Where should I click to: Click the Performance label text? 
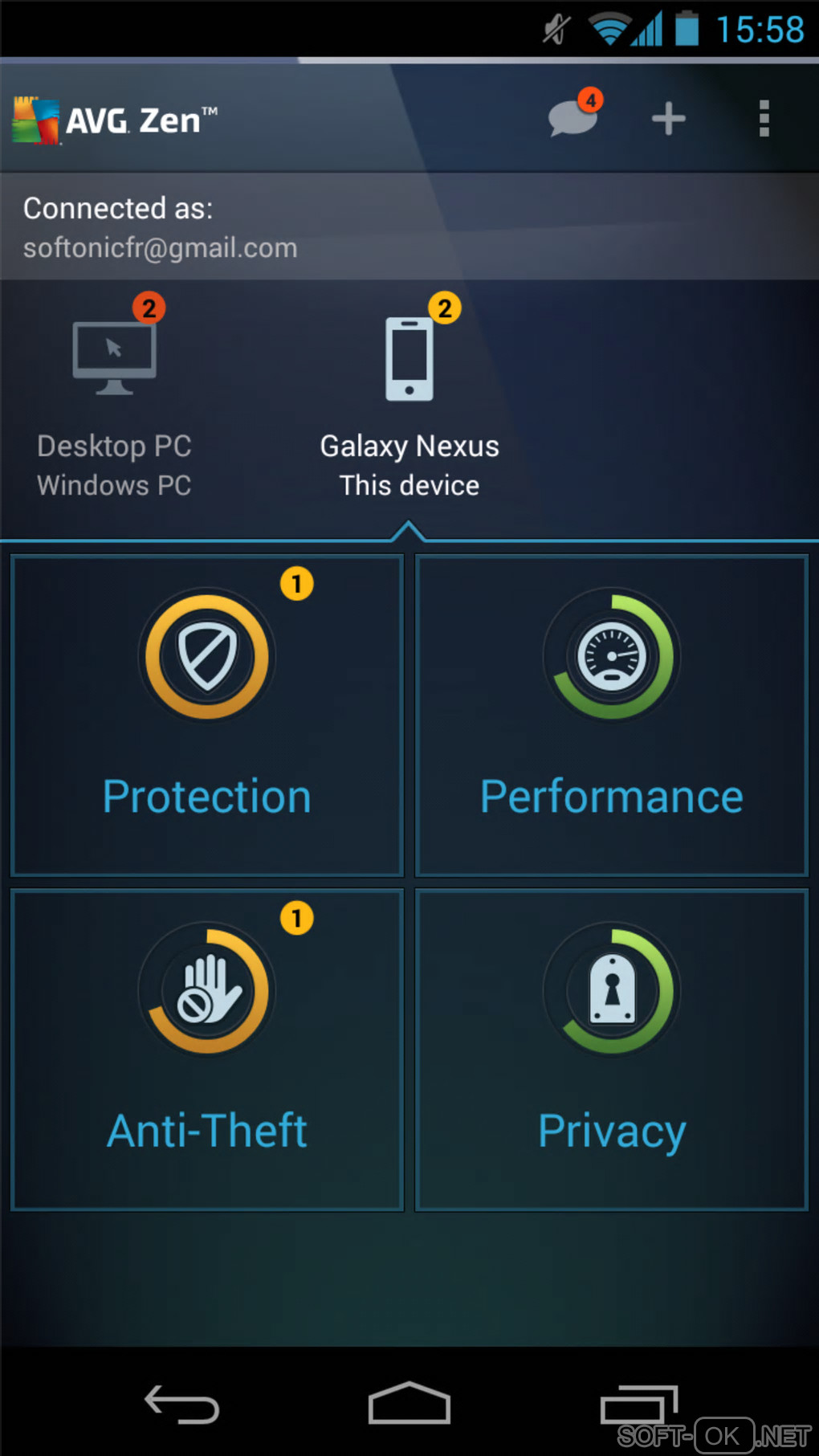[612, 797]
